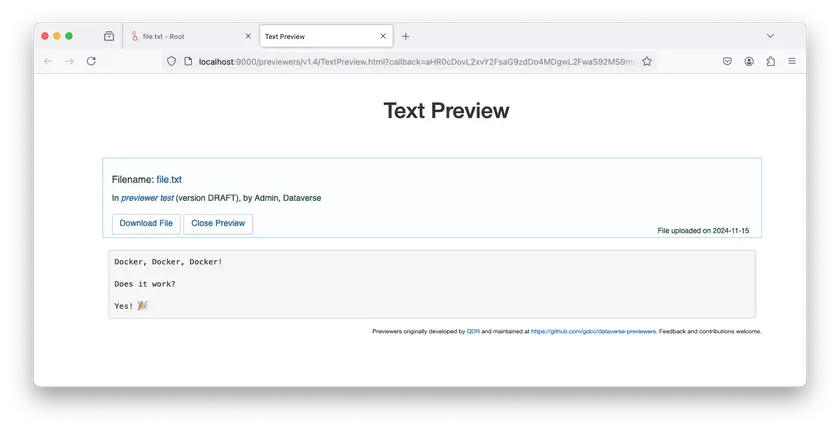
Task: Open the tracking protection shield icon
Action: [171, 61]
